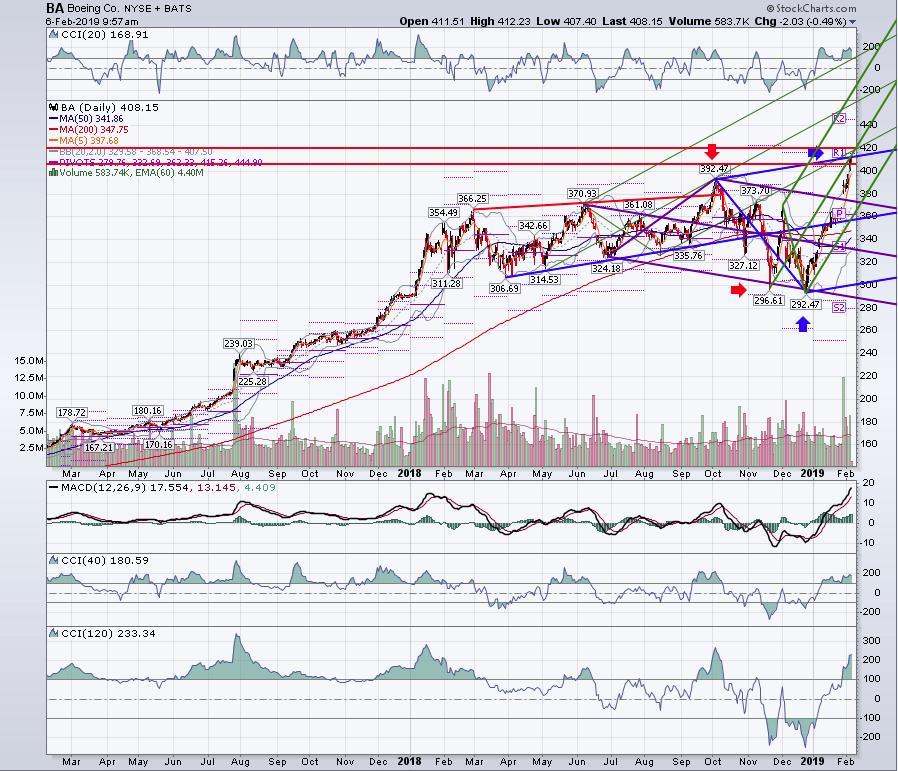The width and height of the screenshot is (898, 771).
Task: Click the 373.70 price label
Action: click(755, 190)
